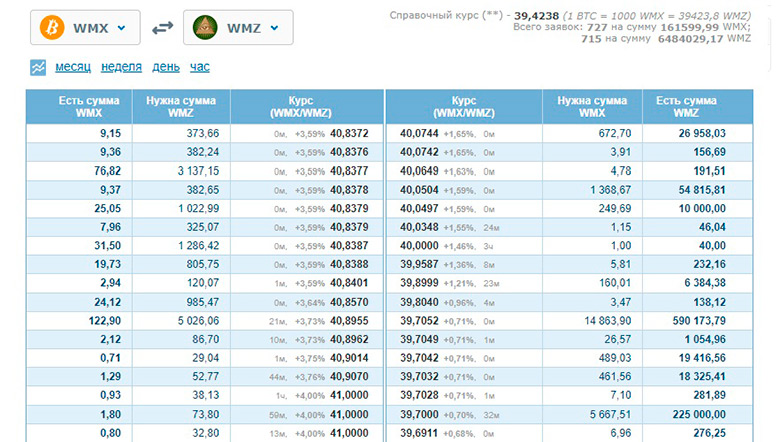The image size is (780, 442).
Task: Click the 'Нужна сумма WMZ' column header
Action: point(181,106)
